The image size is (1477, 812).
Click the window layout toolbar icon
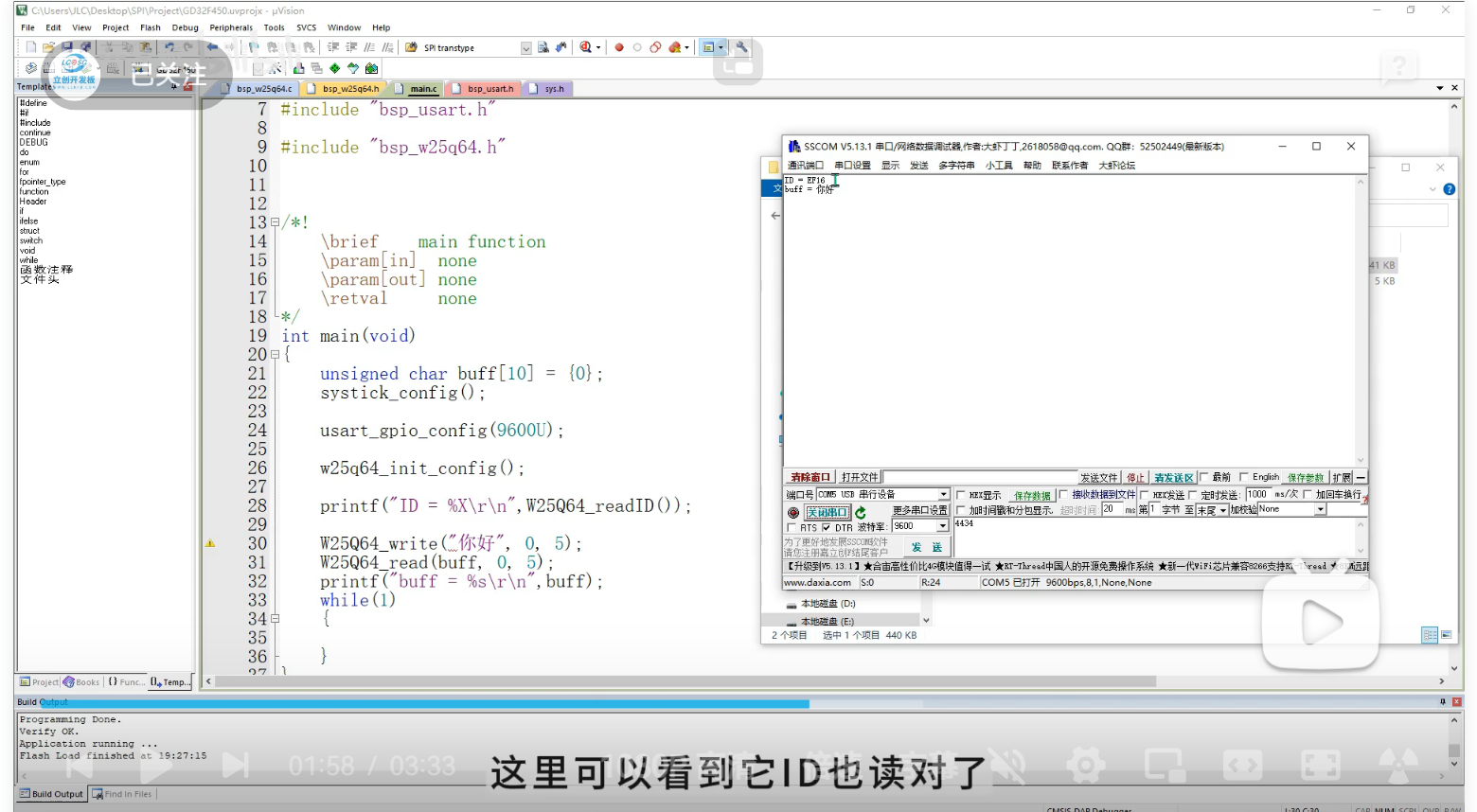(708, 46)
